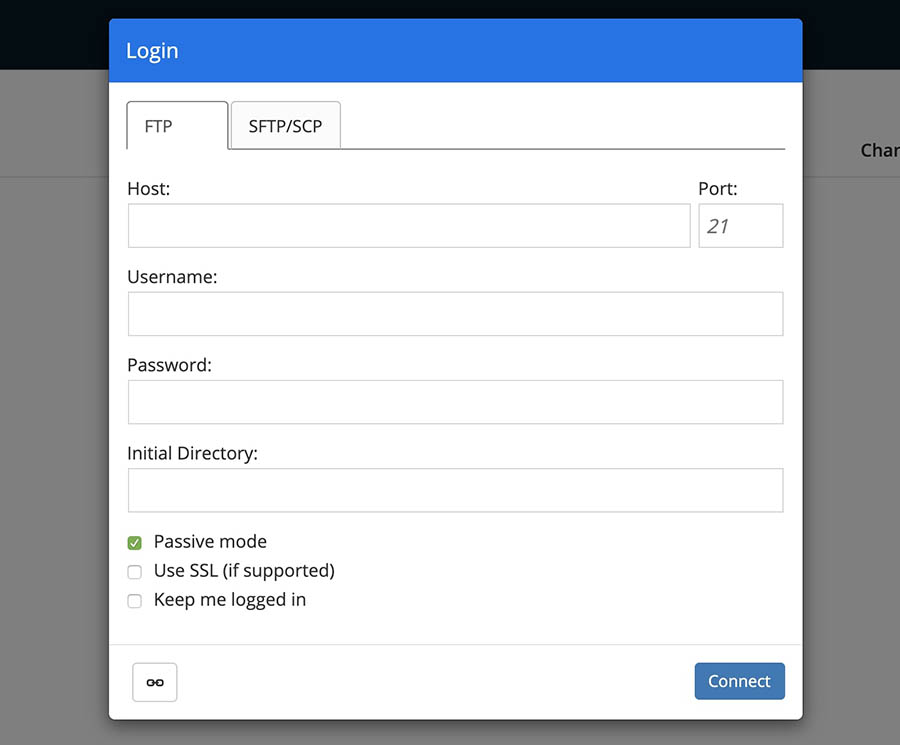The image size is (900, 745).
Task: Click into the Password field
Action: 455,402
